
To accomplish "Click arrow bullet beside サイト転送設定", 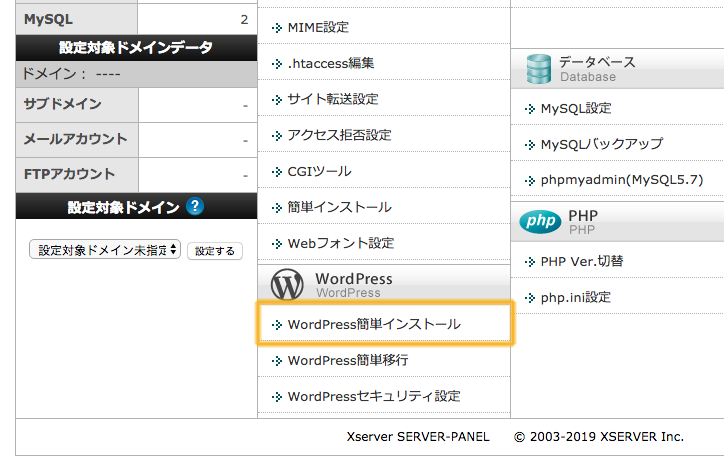I will [x=277, y=100].
